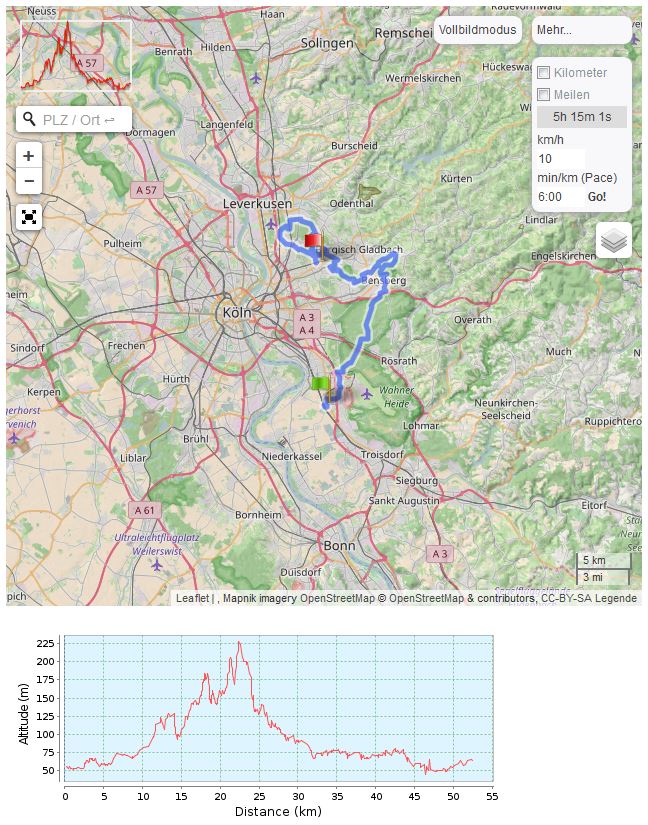The width and height of the screenshot is (648, 825).
Task: Click the green start flag marker
Action: pos(320,384)
